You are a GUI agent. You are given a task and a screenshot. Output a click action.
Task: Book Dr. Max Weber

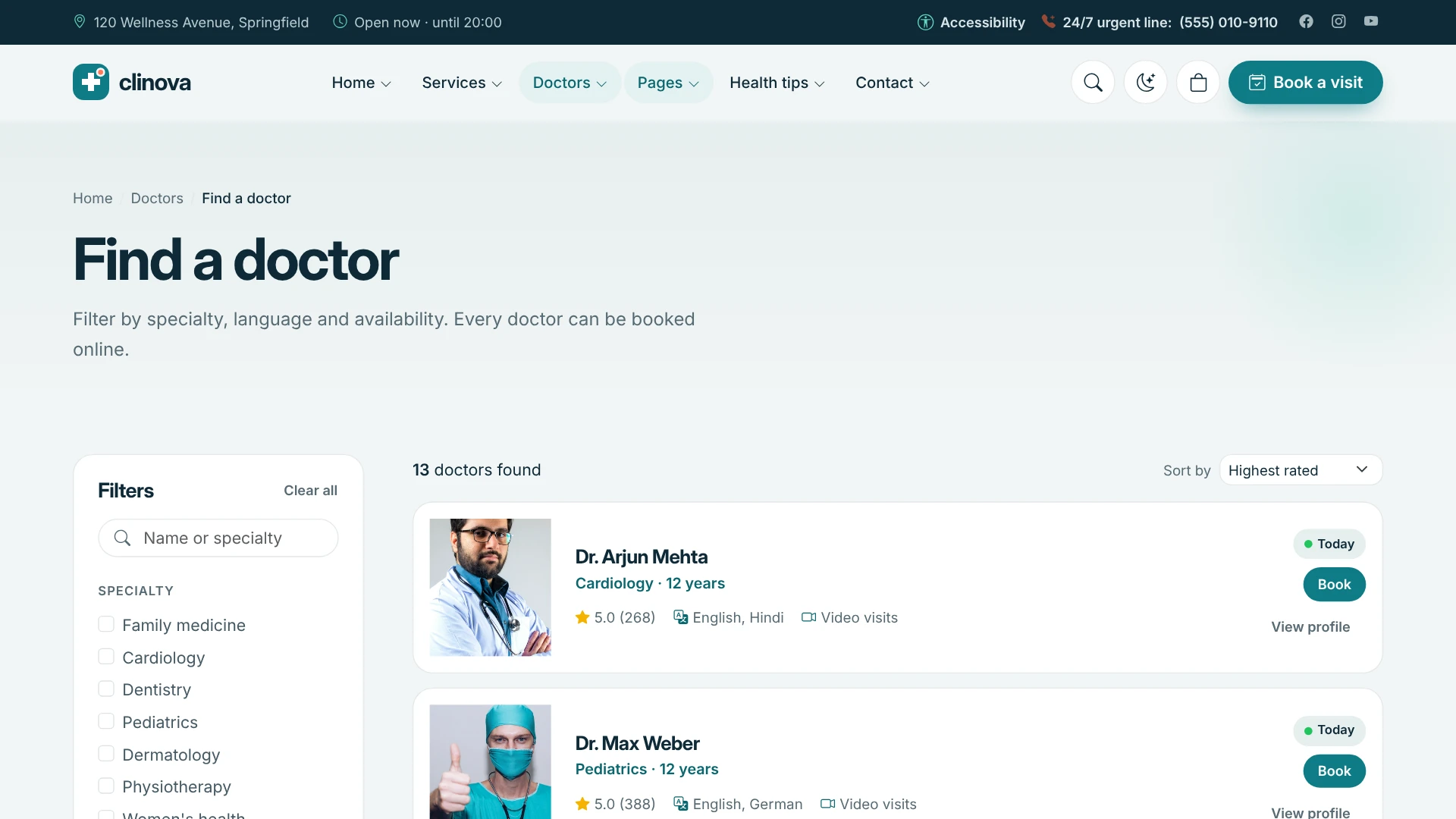[1334, 771]
